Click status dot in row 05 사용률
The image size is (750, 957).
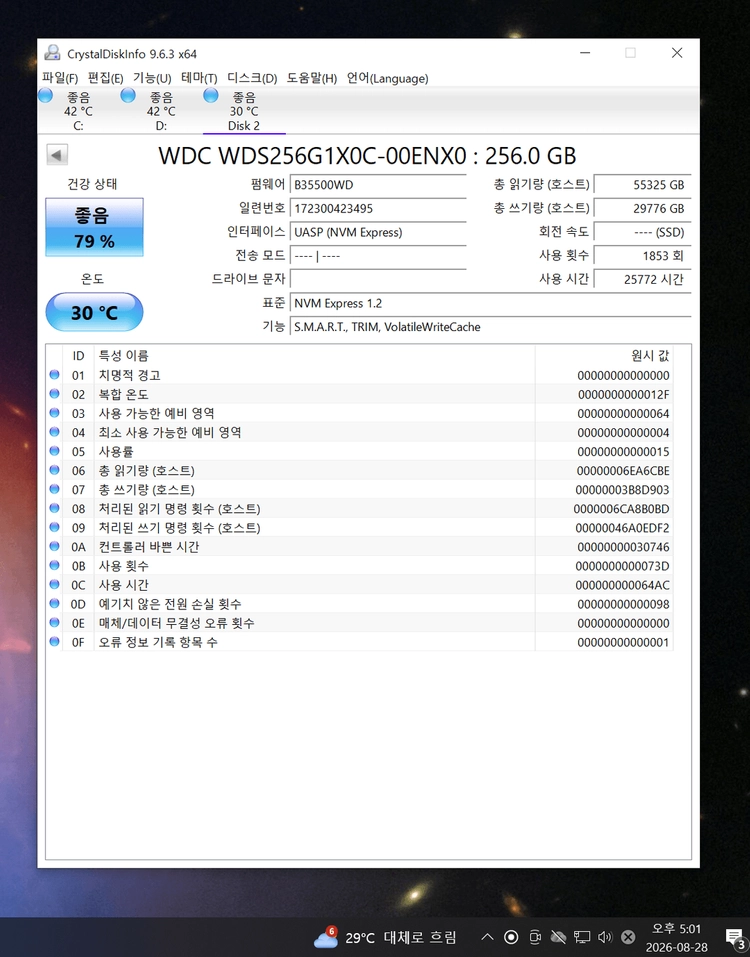coord(54,451)
